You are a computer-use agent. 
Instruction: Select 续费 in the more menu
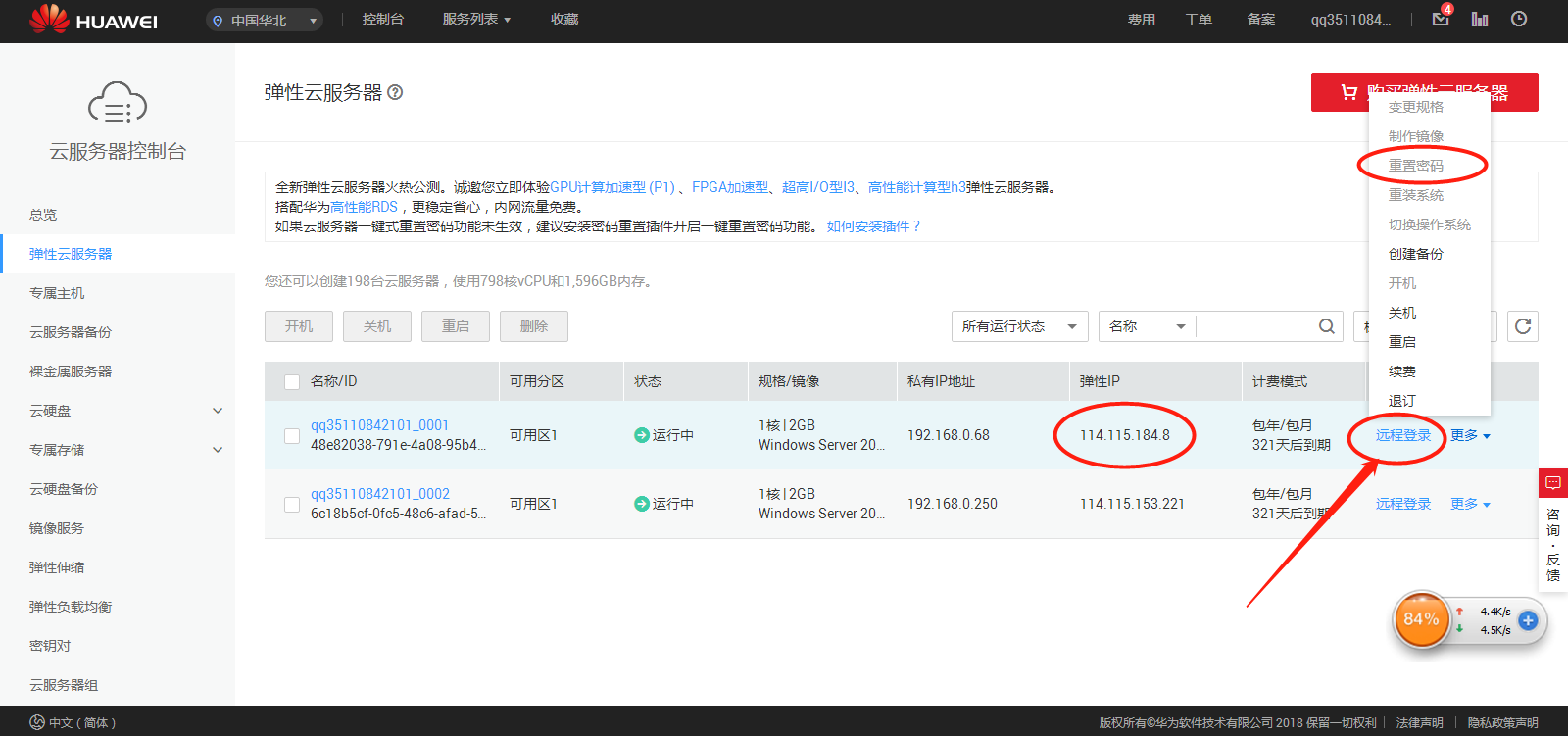[1402, 371]
